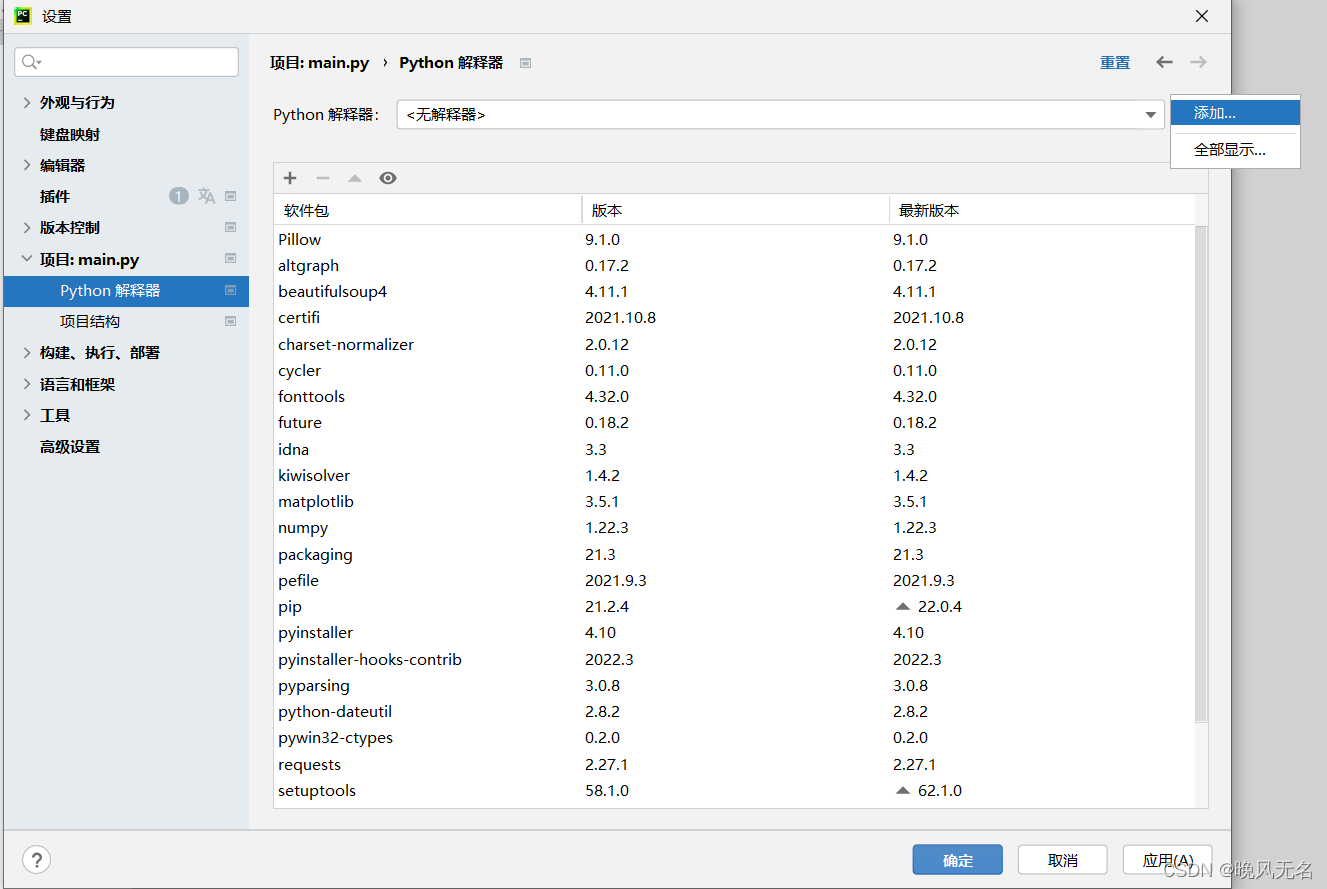Select pefile package row
Viewport: 1327px width, 889px height.
pos(735,580)
